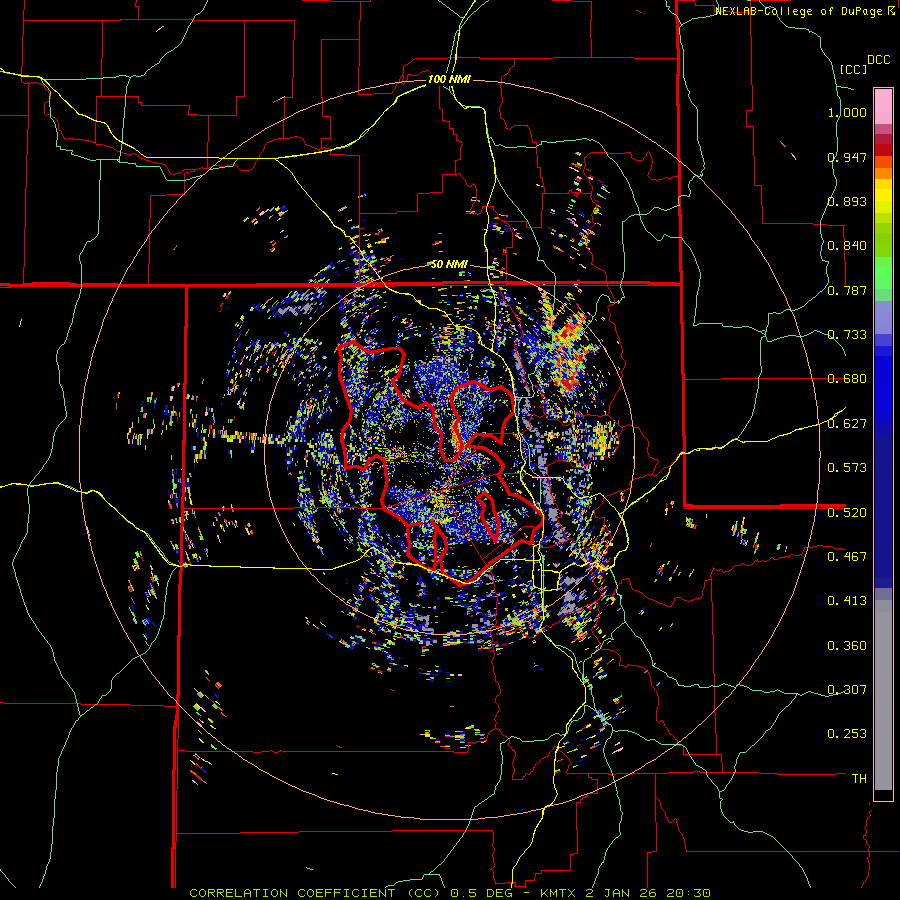This screenshot has height=900, width=900.
Task: Click the 50 NMI range ring label
Action: (x=449, y=264)
